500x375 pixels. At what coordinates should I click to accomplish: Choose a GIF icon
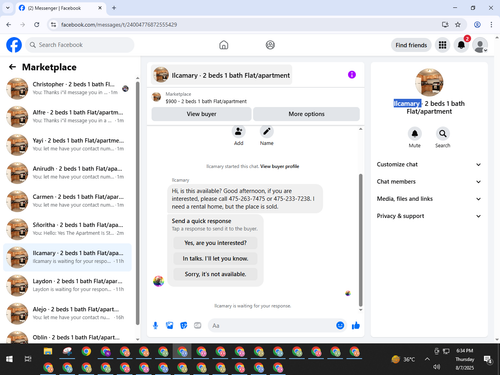click(198, 325)
